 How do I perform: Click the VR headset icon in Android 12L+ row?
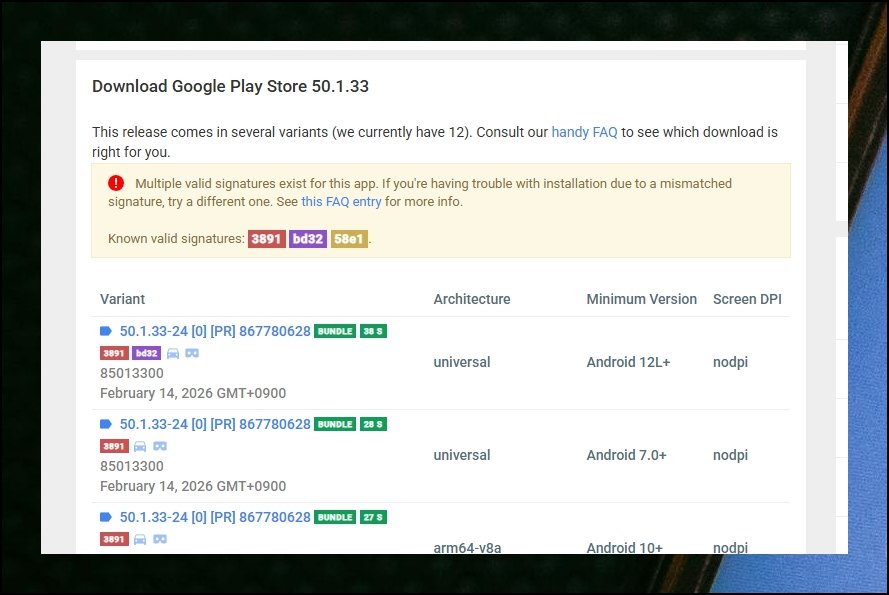click(192, 353)
